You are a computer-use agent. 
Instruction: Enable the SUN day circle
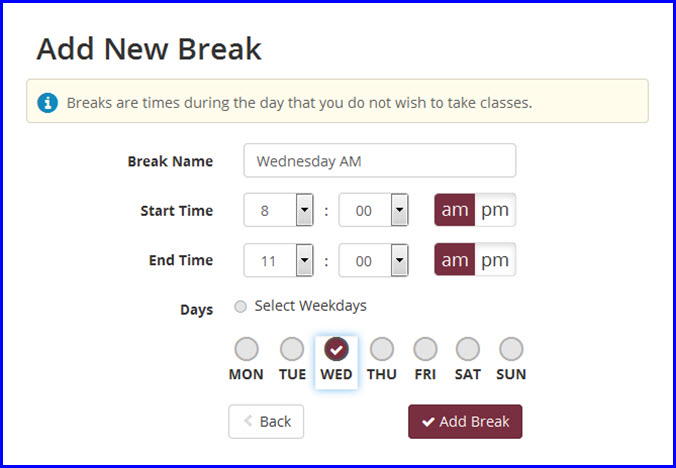511,349
